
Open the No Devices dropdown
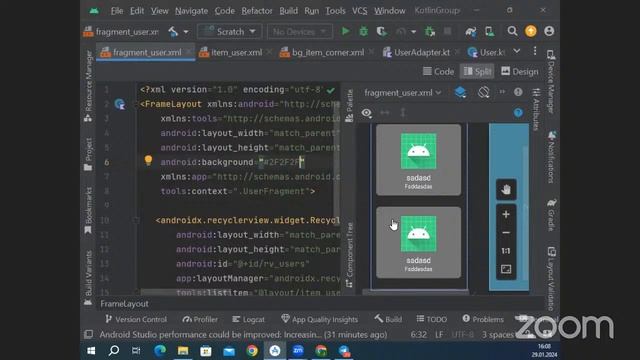coord(300,31)
